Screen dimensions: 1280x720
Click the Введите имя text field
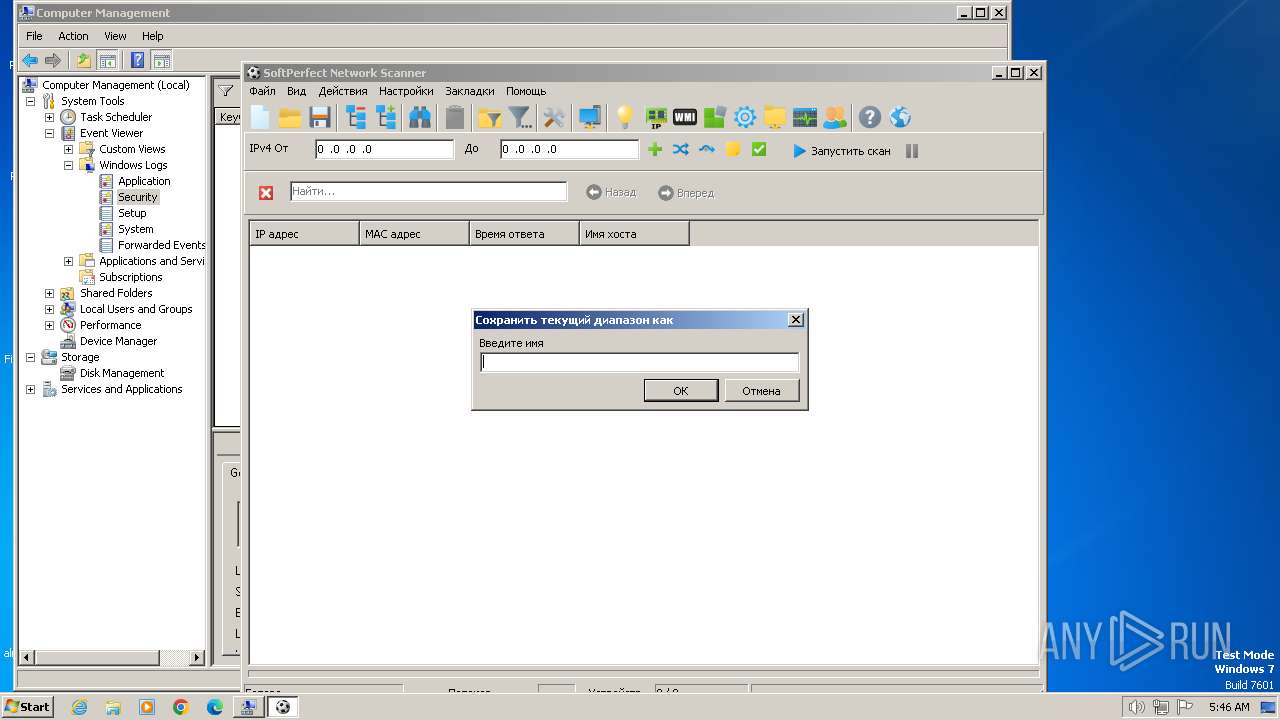[x=640, y=362]
